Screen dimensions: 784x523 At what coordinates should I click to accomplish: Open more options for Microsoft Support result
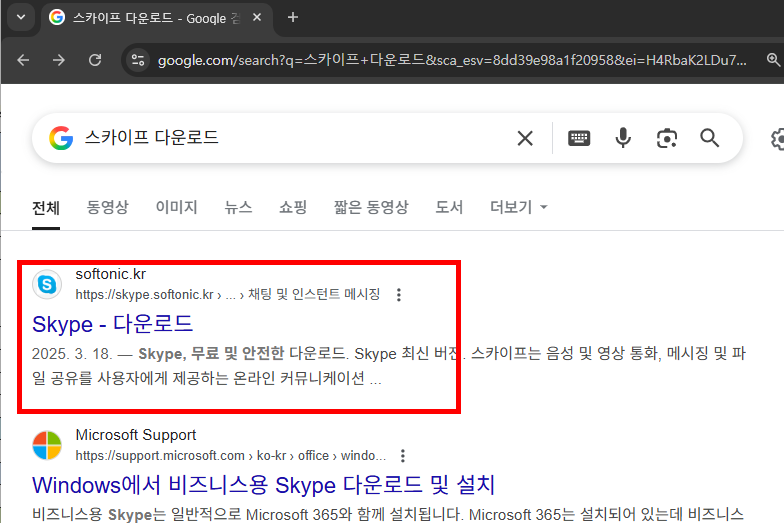point(402,456)
